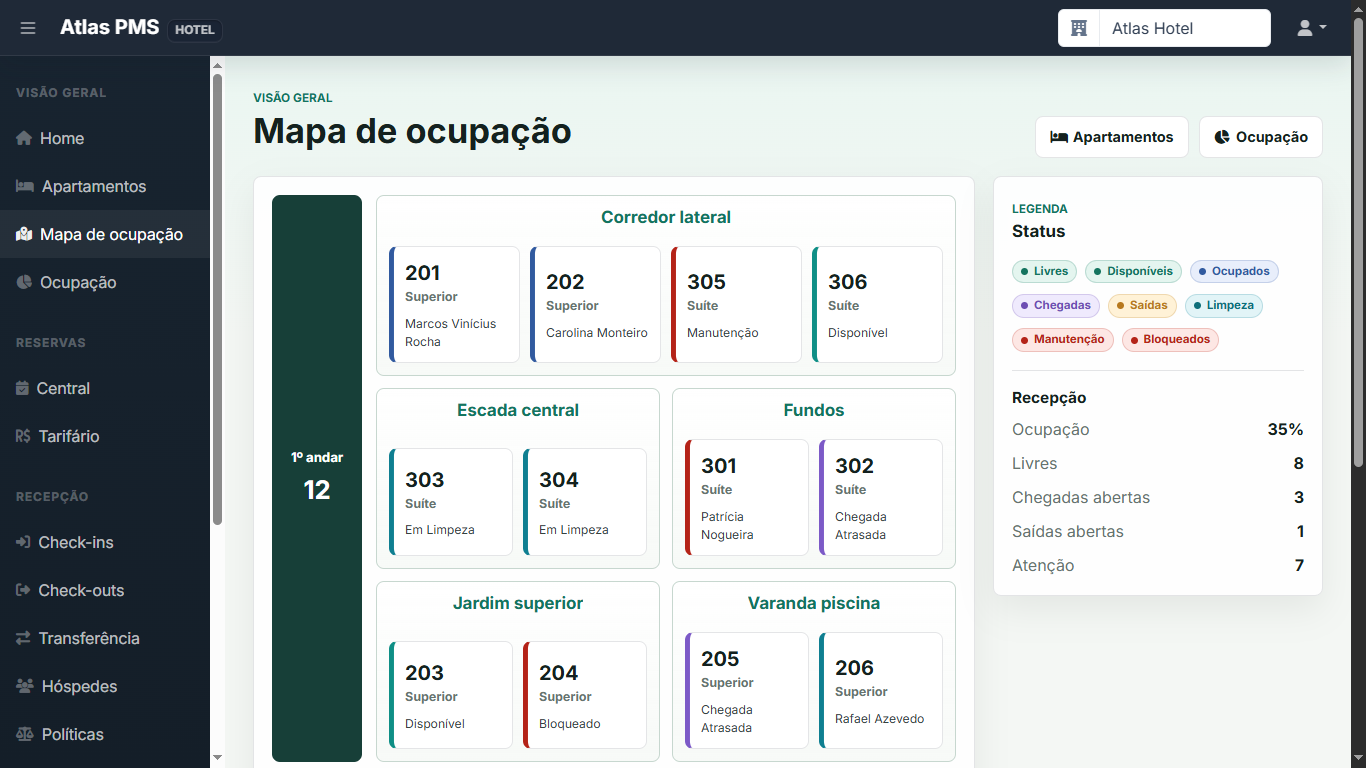Open the Check-ins page
The width and height of the screenshot is (1366, 768).
[105, 542]
